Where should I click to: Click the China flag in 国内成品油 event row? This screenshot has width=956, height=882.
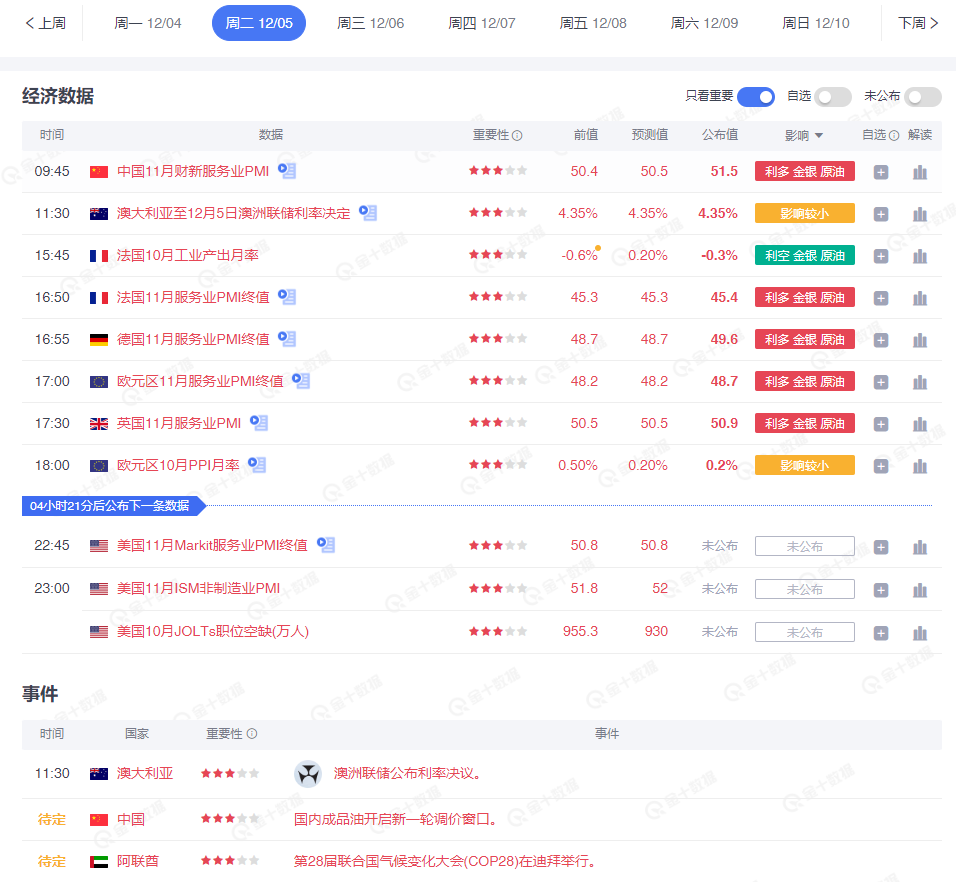tap(98, 819)
